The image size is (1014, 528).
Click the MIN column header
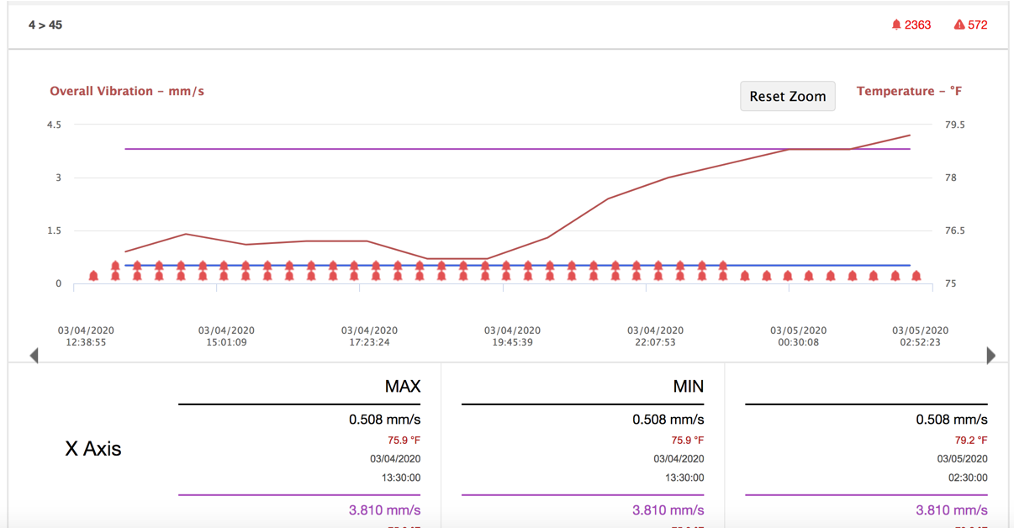pyautogui.click(x=688, y=386)
